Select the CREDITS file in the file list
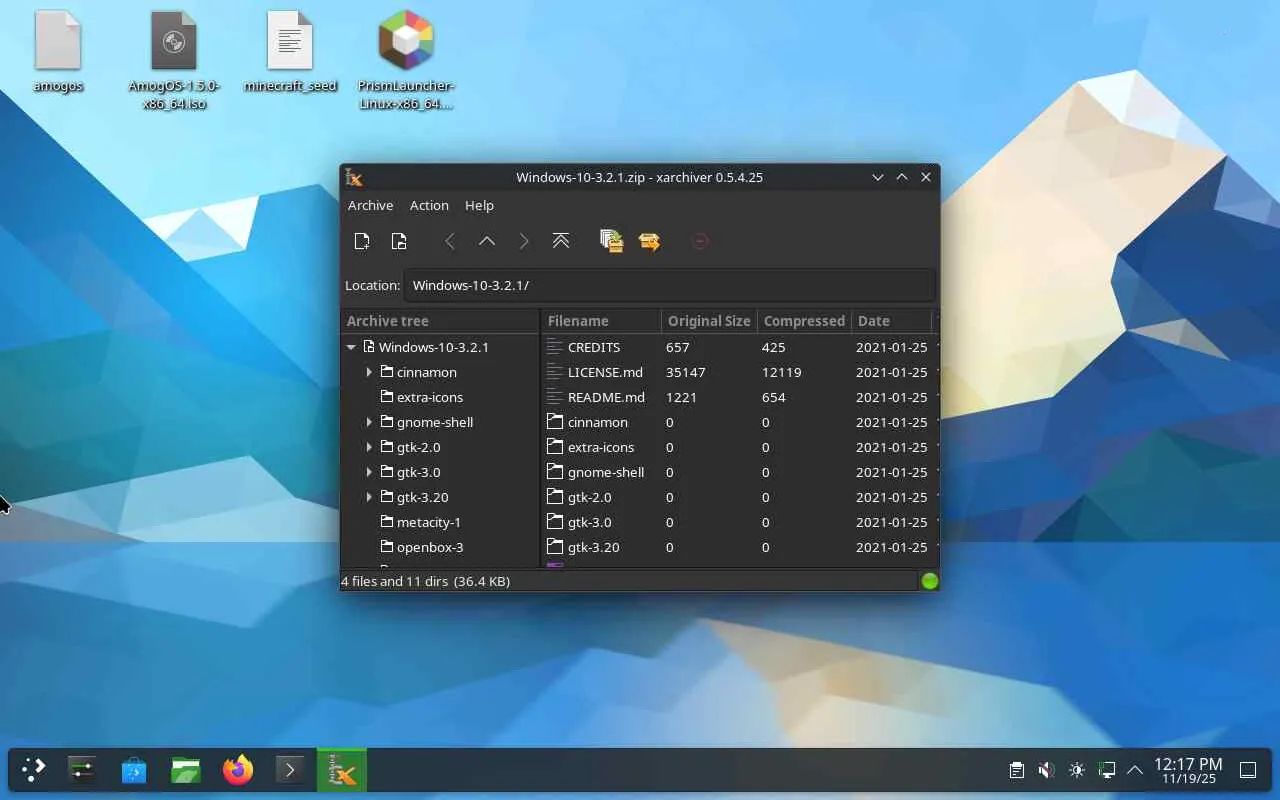This screenshot has width=1280, height=800. (594, 347)
